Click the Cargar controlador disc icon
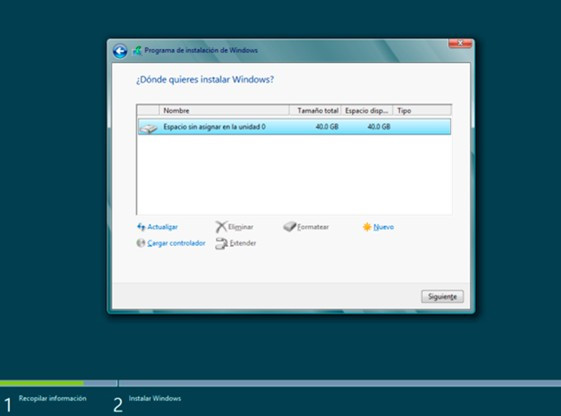561x416 pixels. 141,243
